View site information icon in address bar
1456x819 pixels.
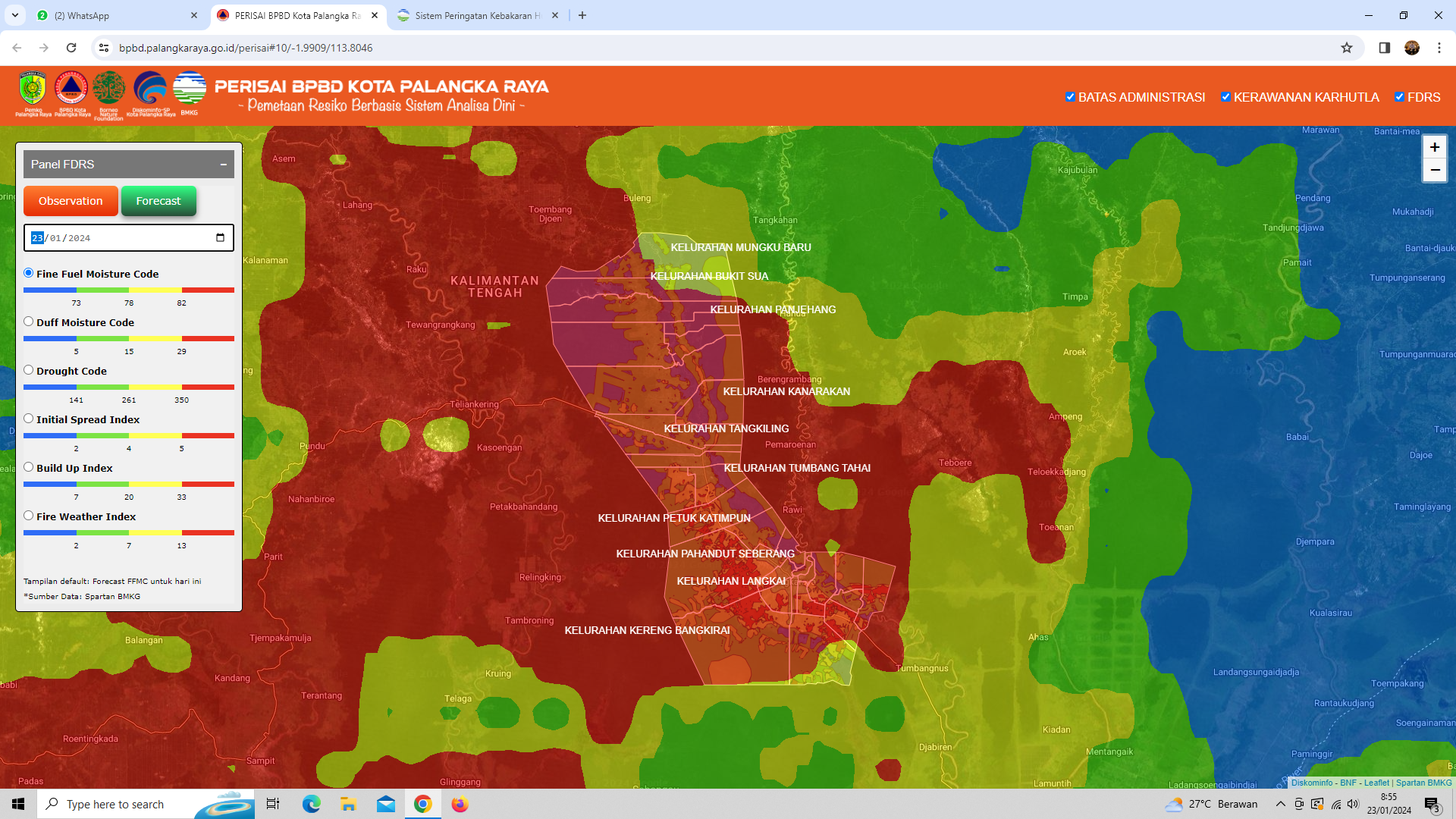[x=104, y=48]
